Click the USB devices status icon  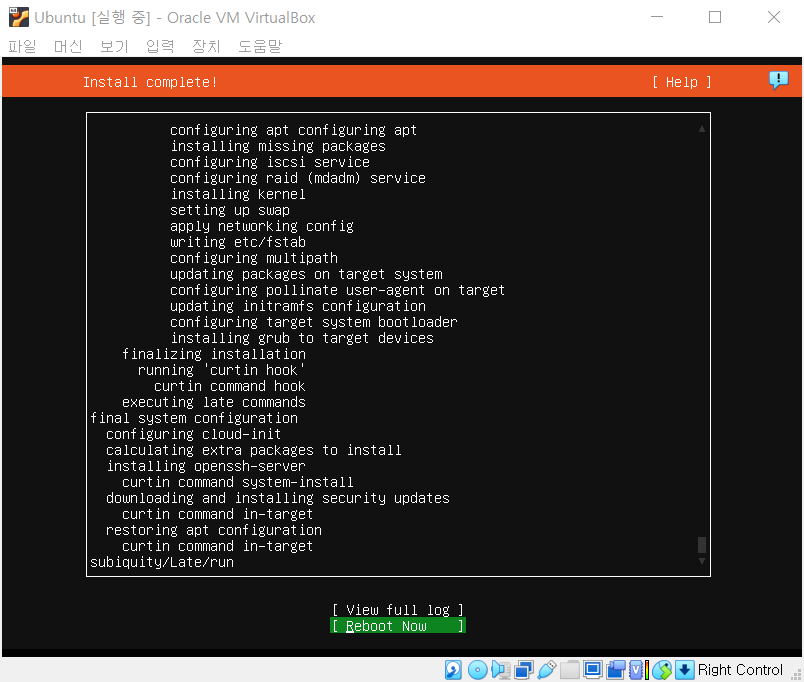pos(547,670)
